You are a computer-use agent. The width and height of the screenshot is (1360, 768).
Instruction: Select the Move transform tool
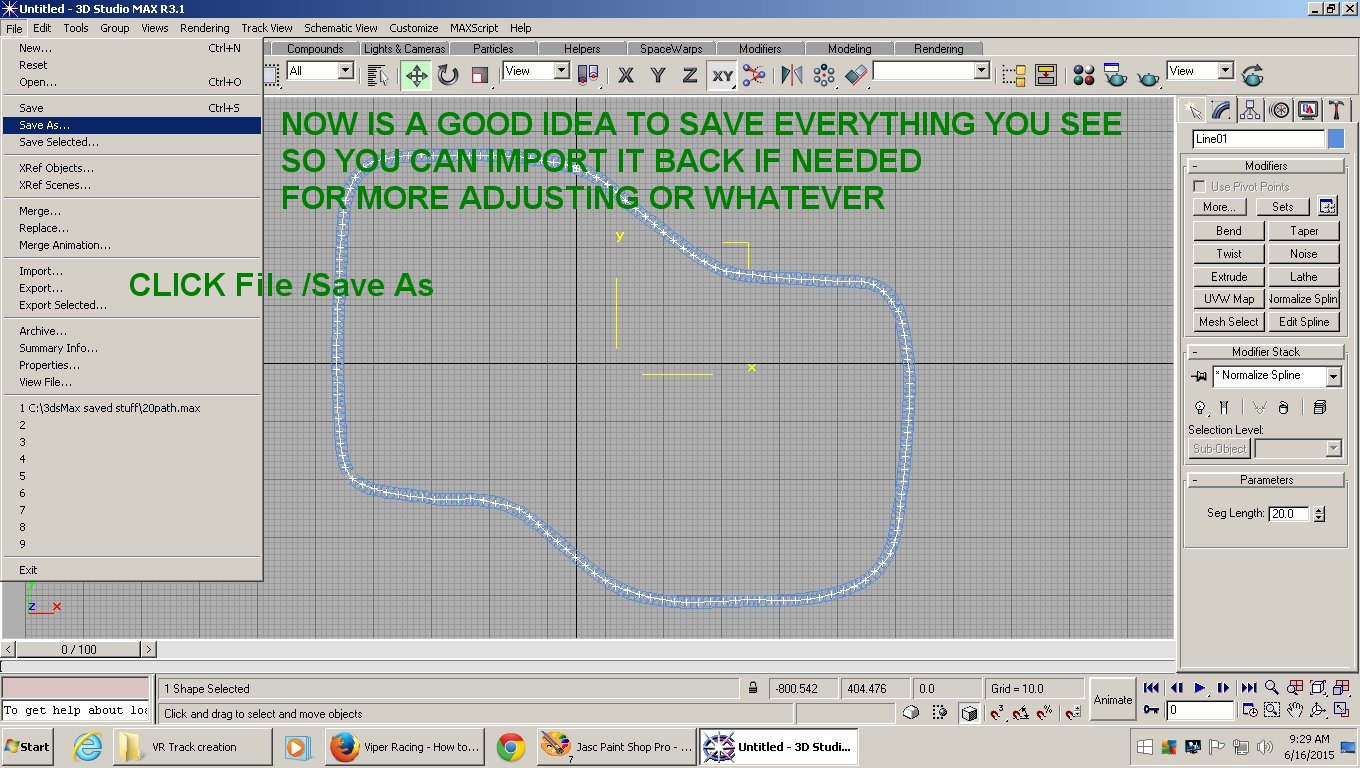click(416, 75)
